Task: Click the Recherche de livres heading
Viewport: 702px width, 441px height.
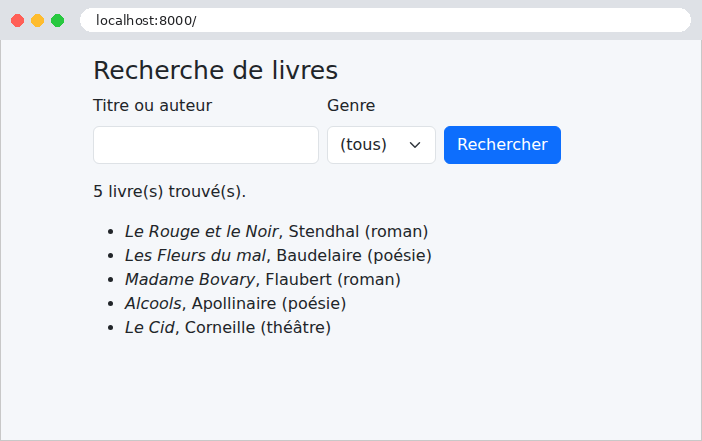Action: point(215,70)
